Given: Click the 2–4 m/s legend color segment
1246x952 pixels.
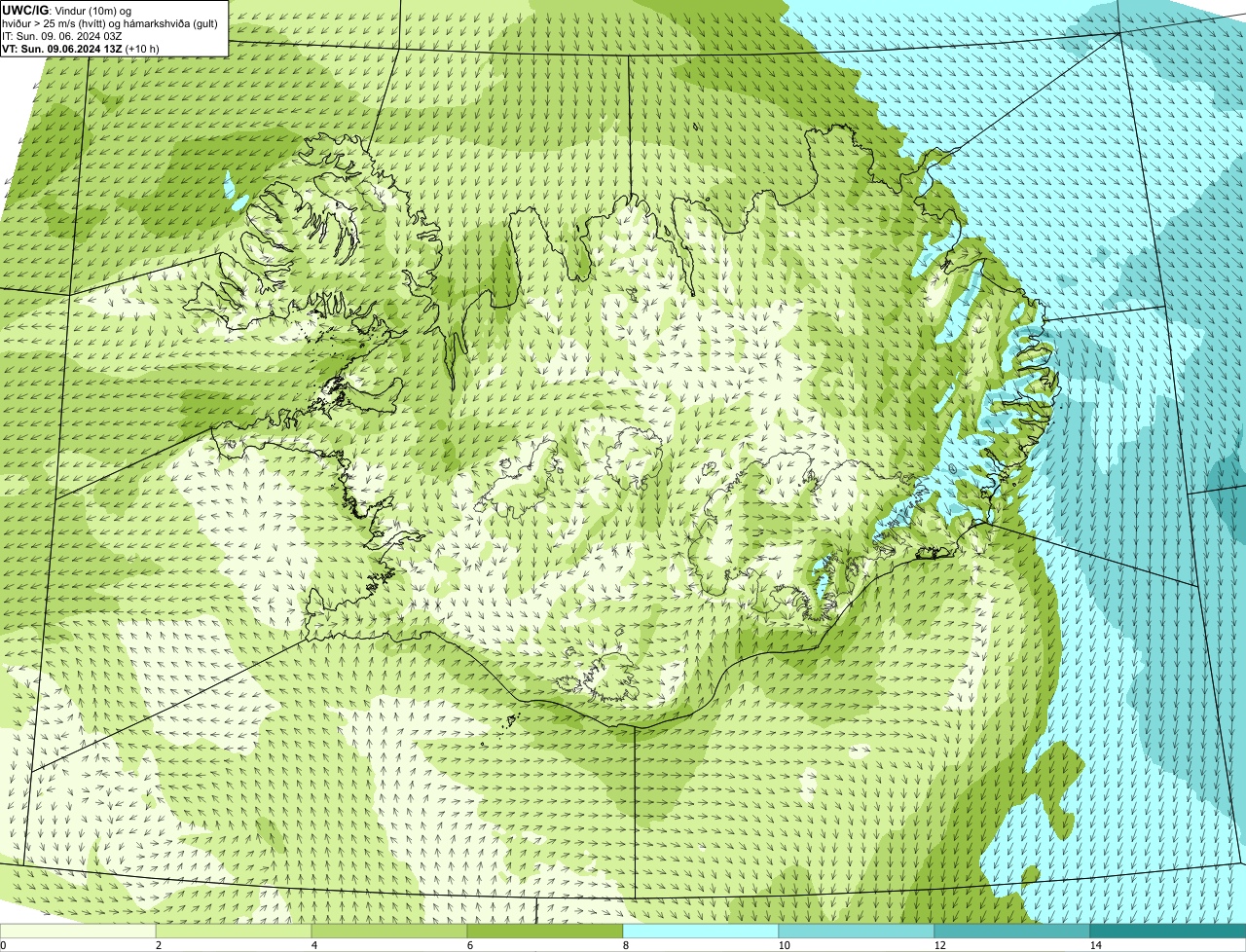Looking at the screenshot, I should (234, 931).
